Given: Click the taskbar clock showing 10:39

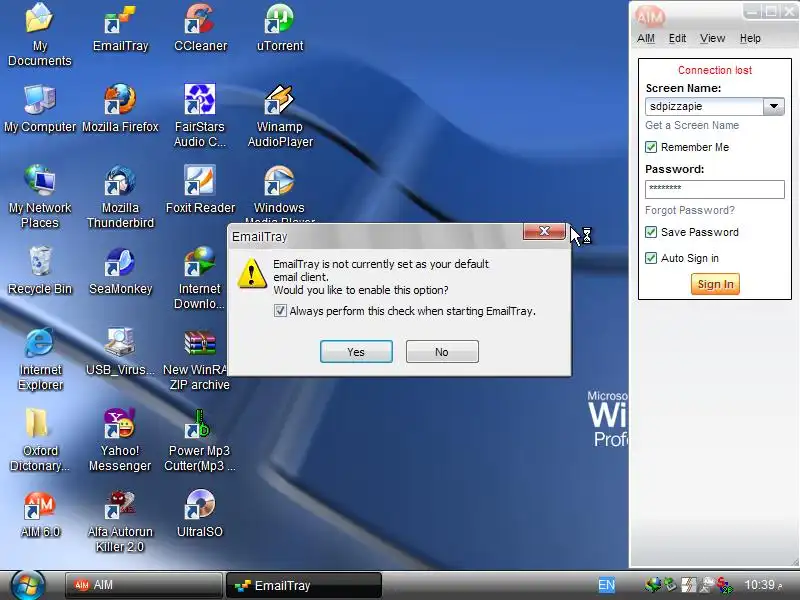Looking at the screenshot, I should [x=762, y=585].
